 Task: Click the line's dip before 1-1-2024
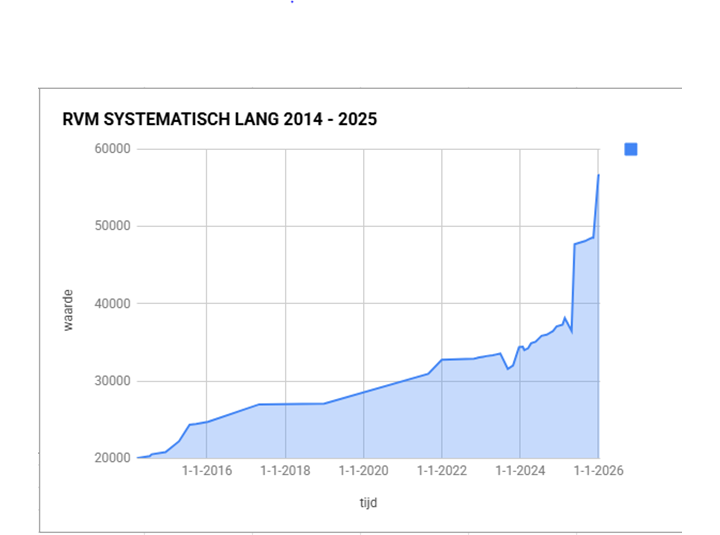click(x=507, y=369)
